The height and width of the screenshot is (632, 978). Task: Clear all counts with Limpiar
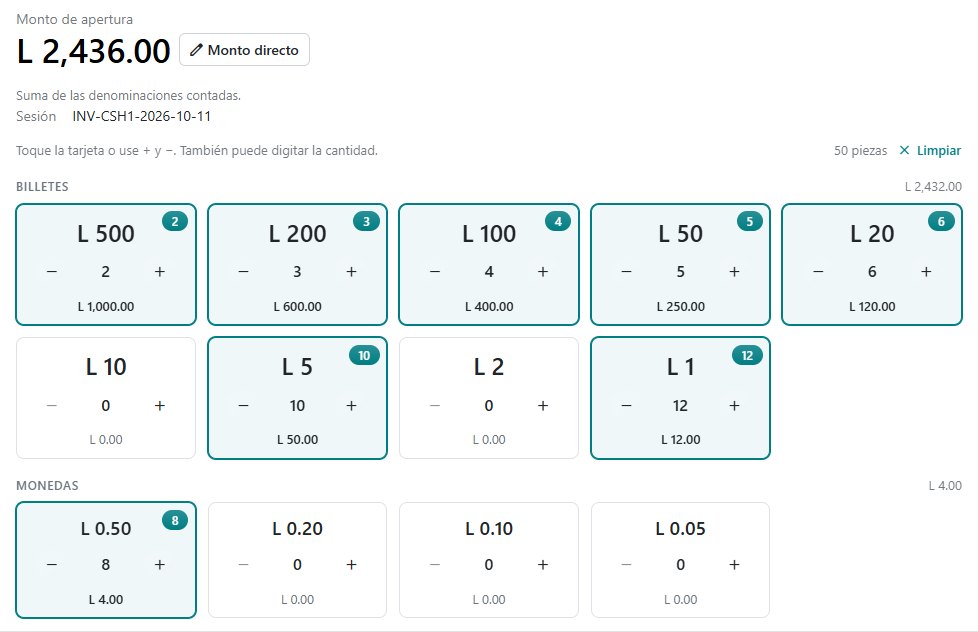(930, 150)
